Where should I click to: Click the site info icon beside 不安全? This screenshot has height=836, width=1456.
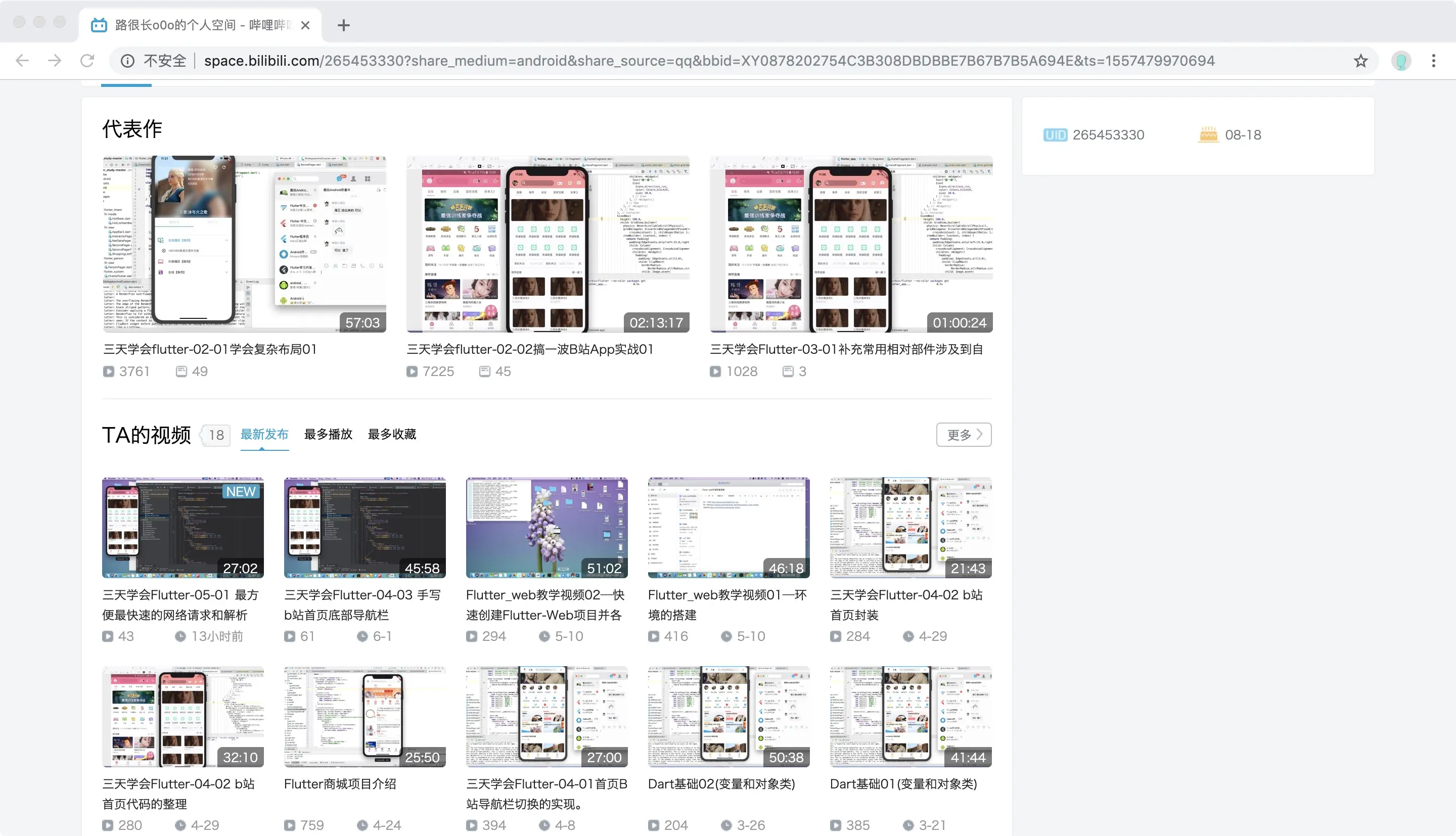tap(127, 61)
